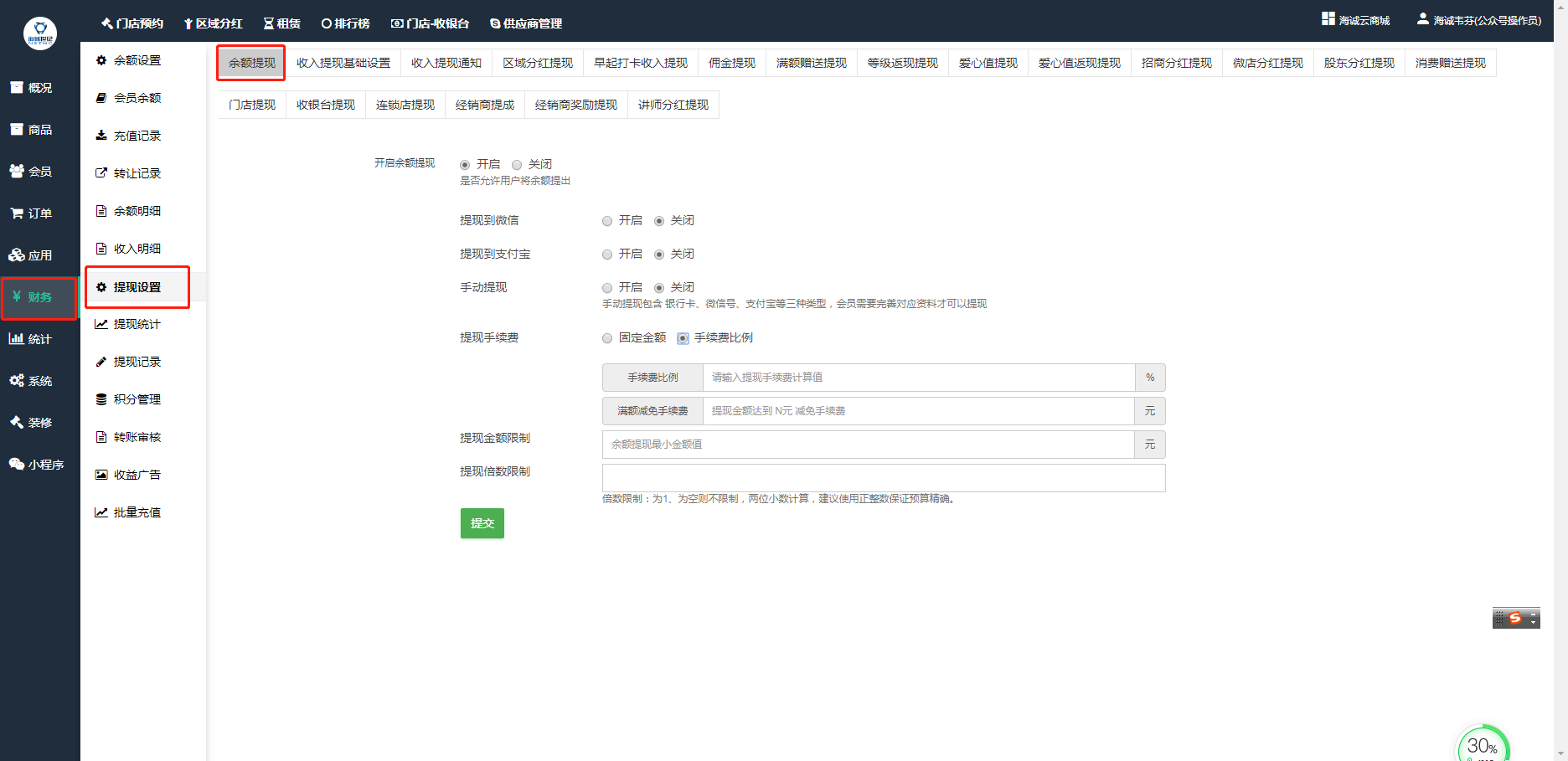Focus the 提现倍数限制 input field
Screen dimensions: 1568x761
pyautogui.click(x=884, y=478)
